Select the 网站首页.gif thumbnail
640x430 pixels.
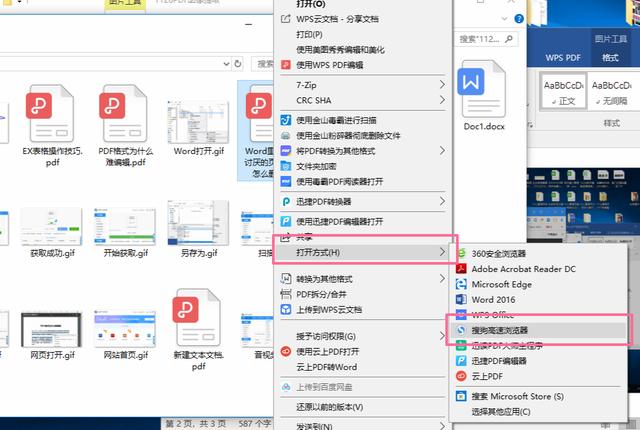[x=124, y=329]
